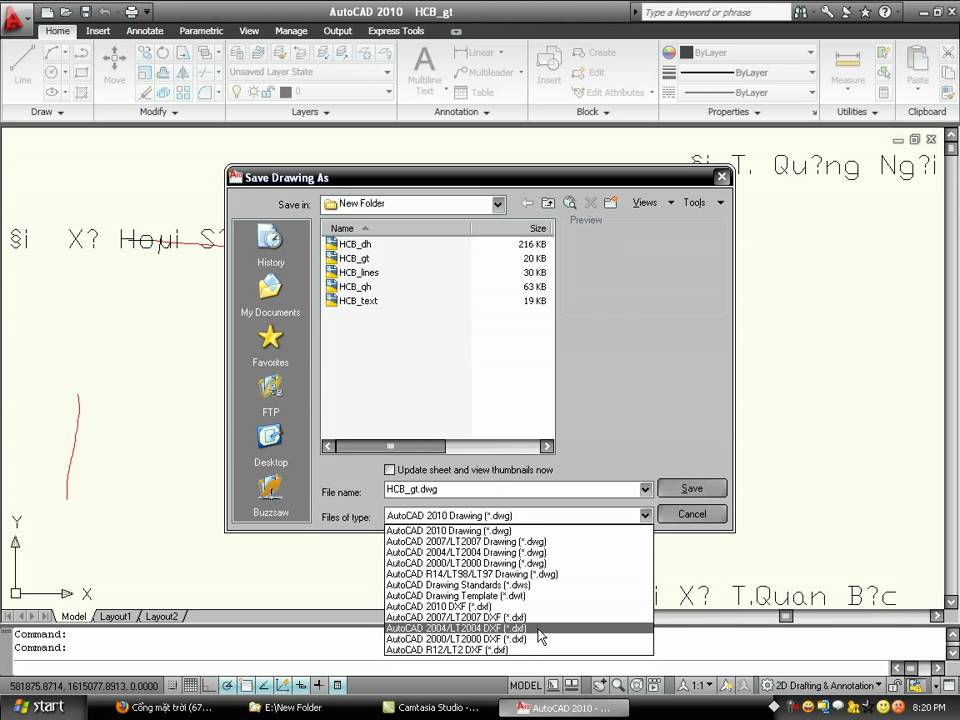The width and height of the screenshot is (960, 720).
Task: Go up one folder level icon
Action: tap(548, 203)
